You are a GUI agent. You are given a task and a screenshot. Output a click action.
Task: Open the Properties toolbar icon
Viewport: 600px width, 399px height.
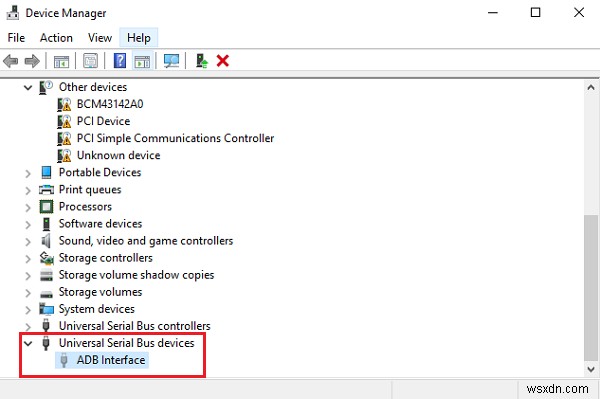coord(91,61)
